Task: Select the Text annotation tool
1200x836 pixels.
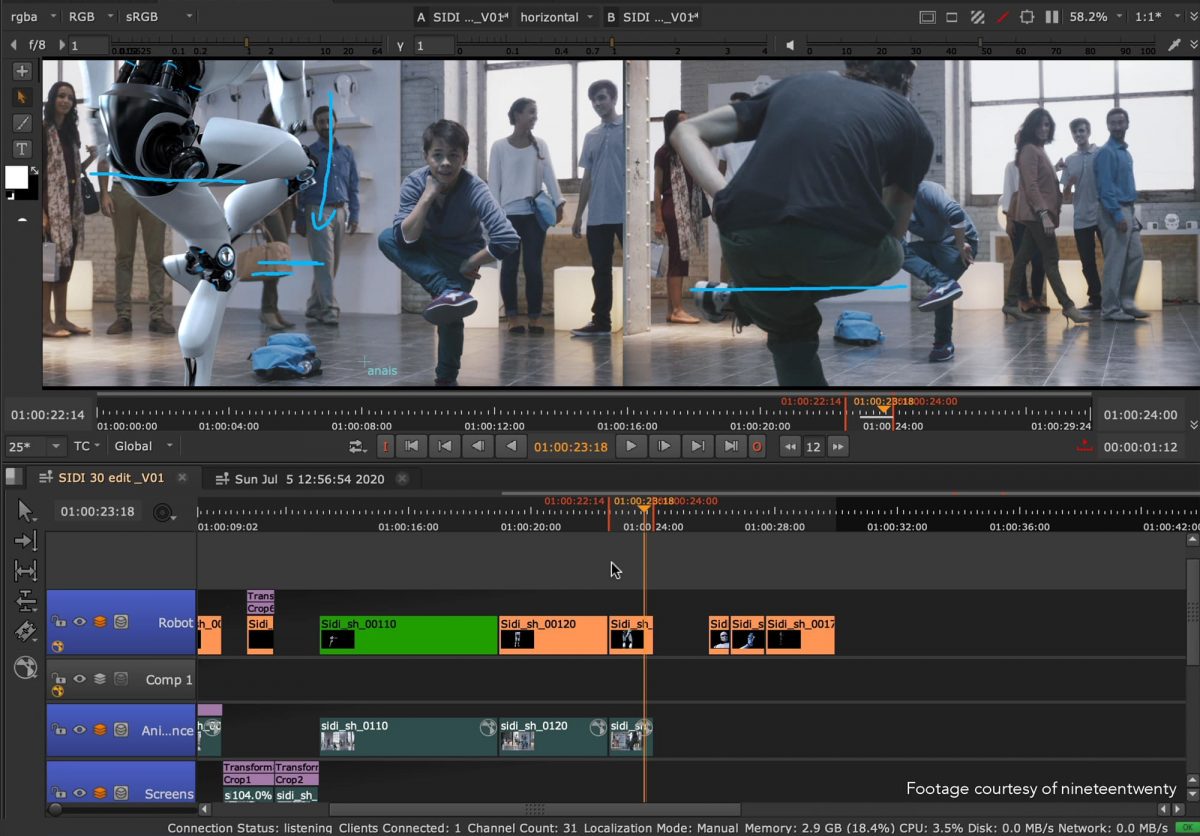Action: pos(22,149)
